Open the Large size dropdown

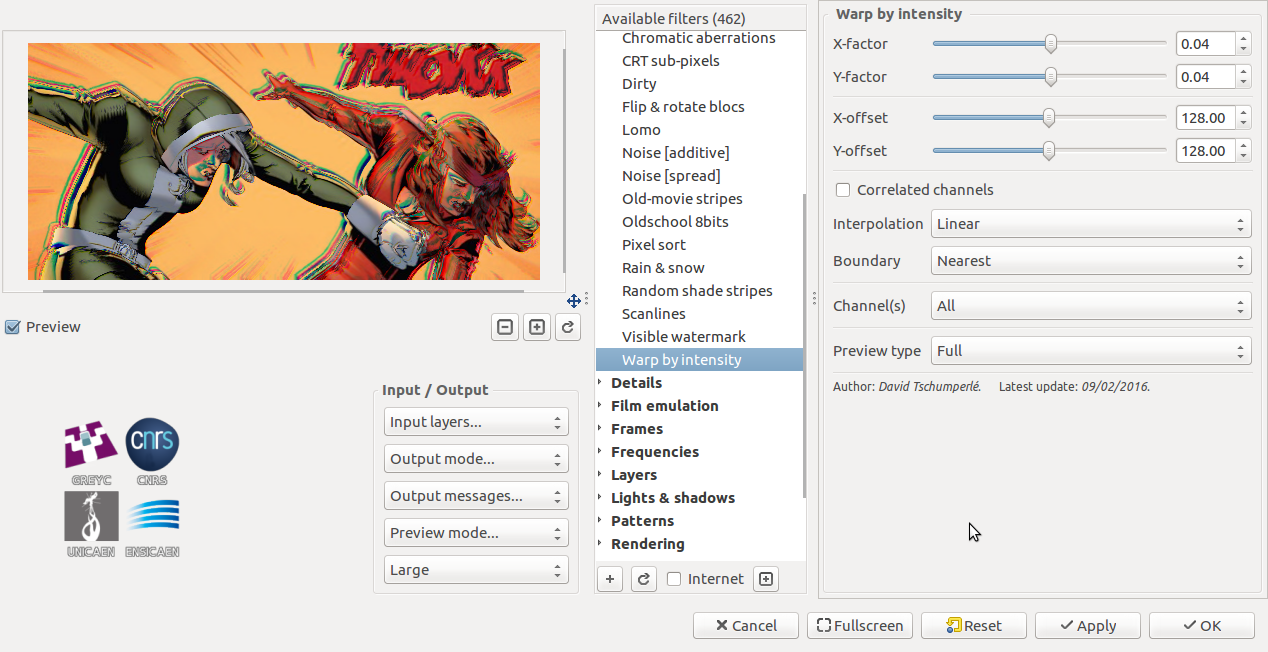(476, 570)
